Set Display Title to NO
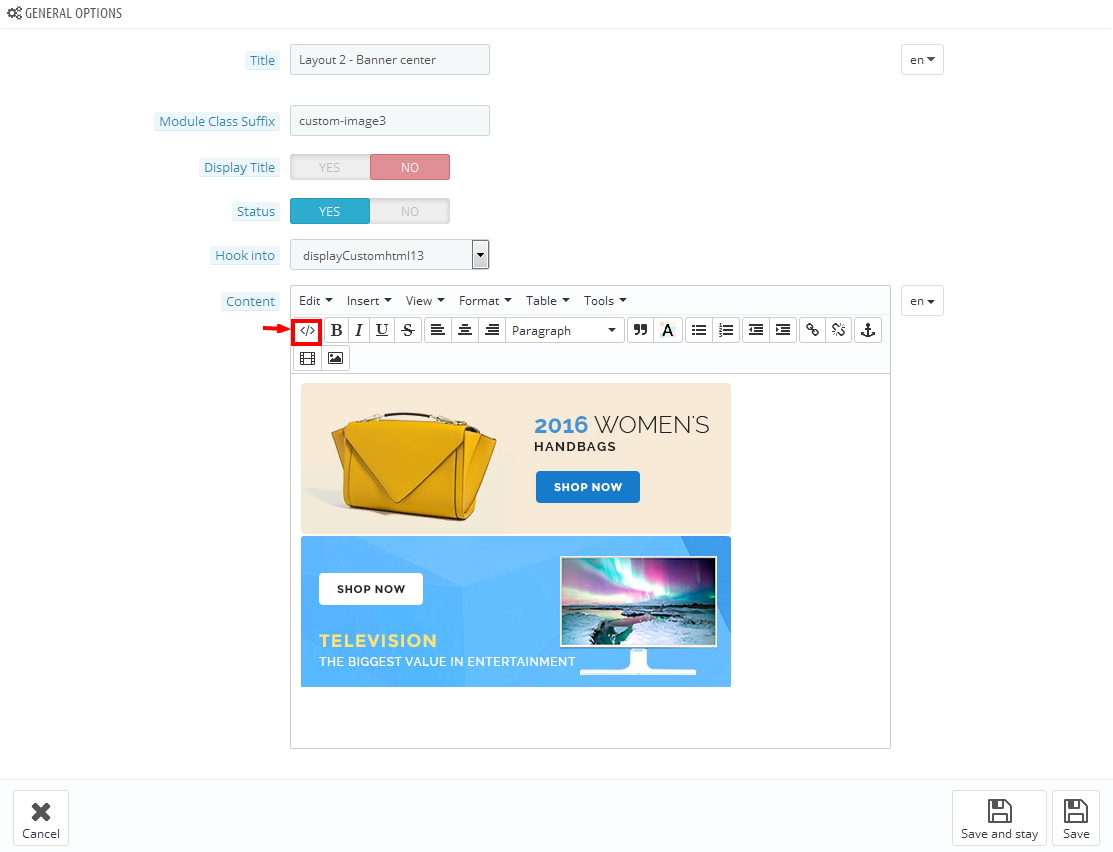The image size is (1113, 852). pyautogui.click(x=410, y=168)
